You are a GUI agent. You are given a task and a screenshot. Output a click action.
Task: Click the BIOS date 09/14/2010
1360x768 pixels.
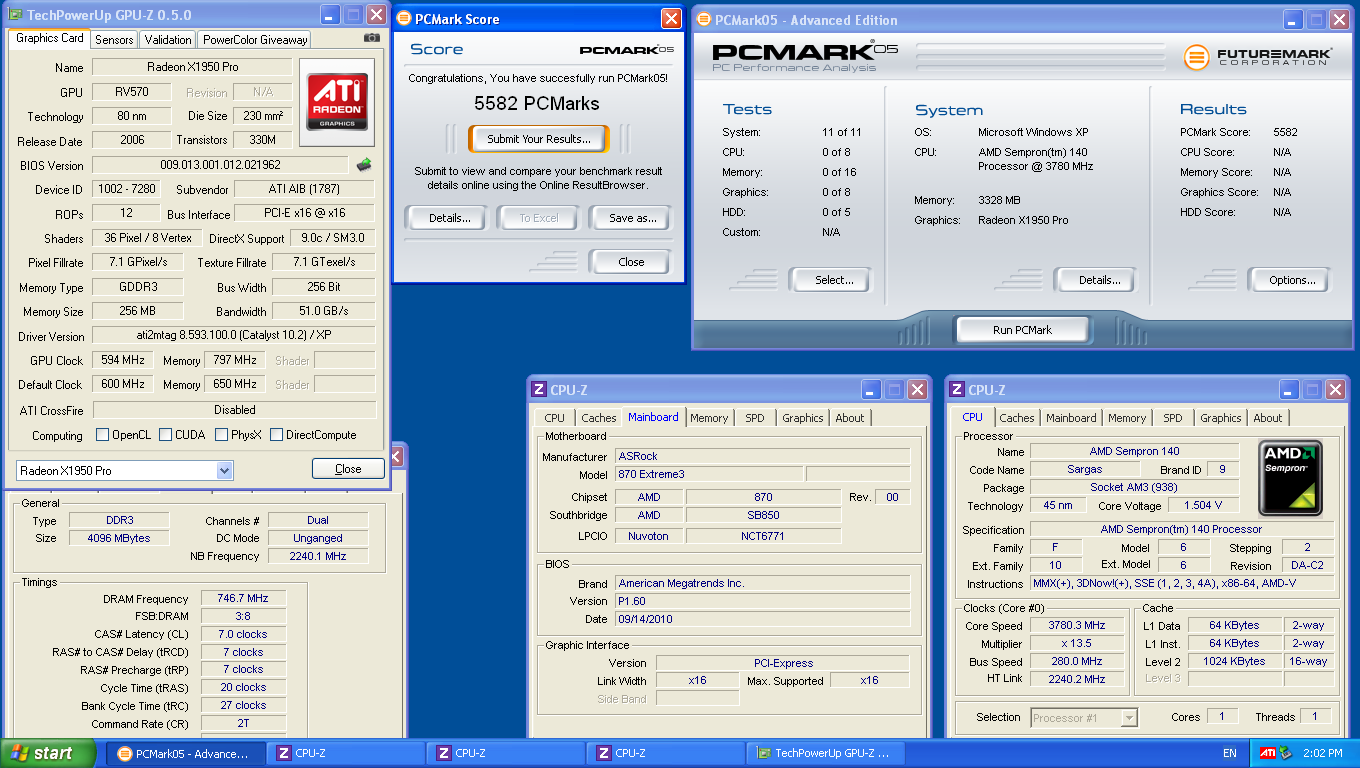pyautogui.click(x=762, y=619)
